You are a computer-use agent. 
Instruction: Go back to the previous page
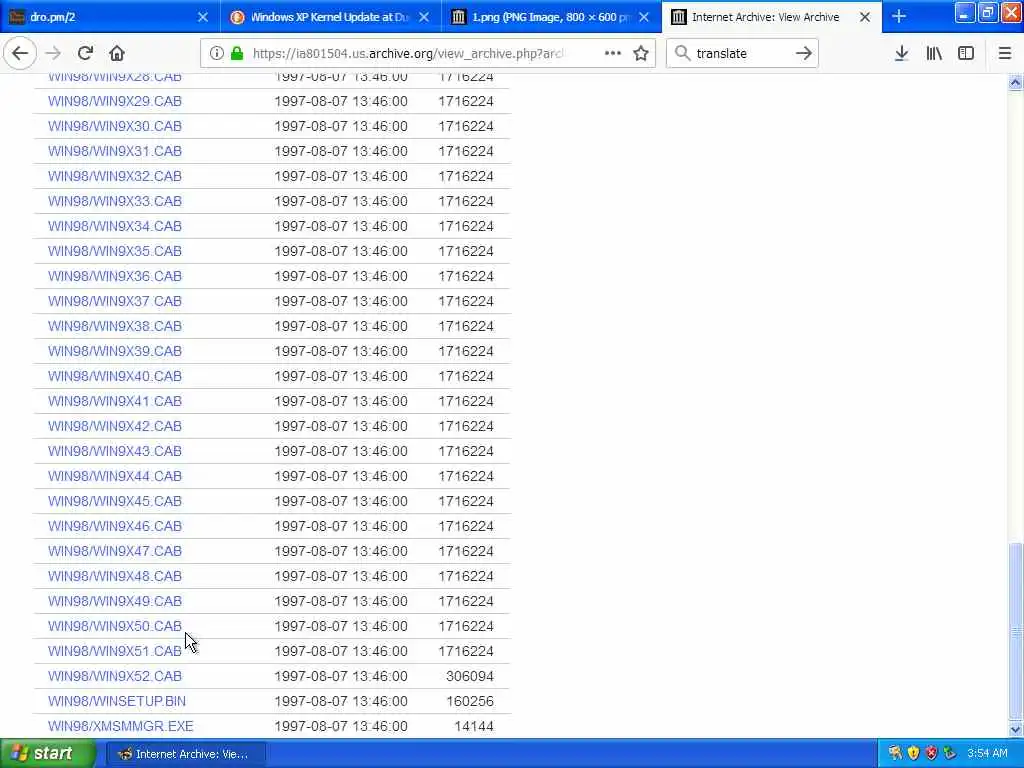(20, 53)
